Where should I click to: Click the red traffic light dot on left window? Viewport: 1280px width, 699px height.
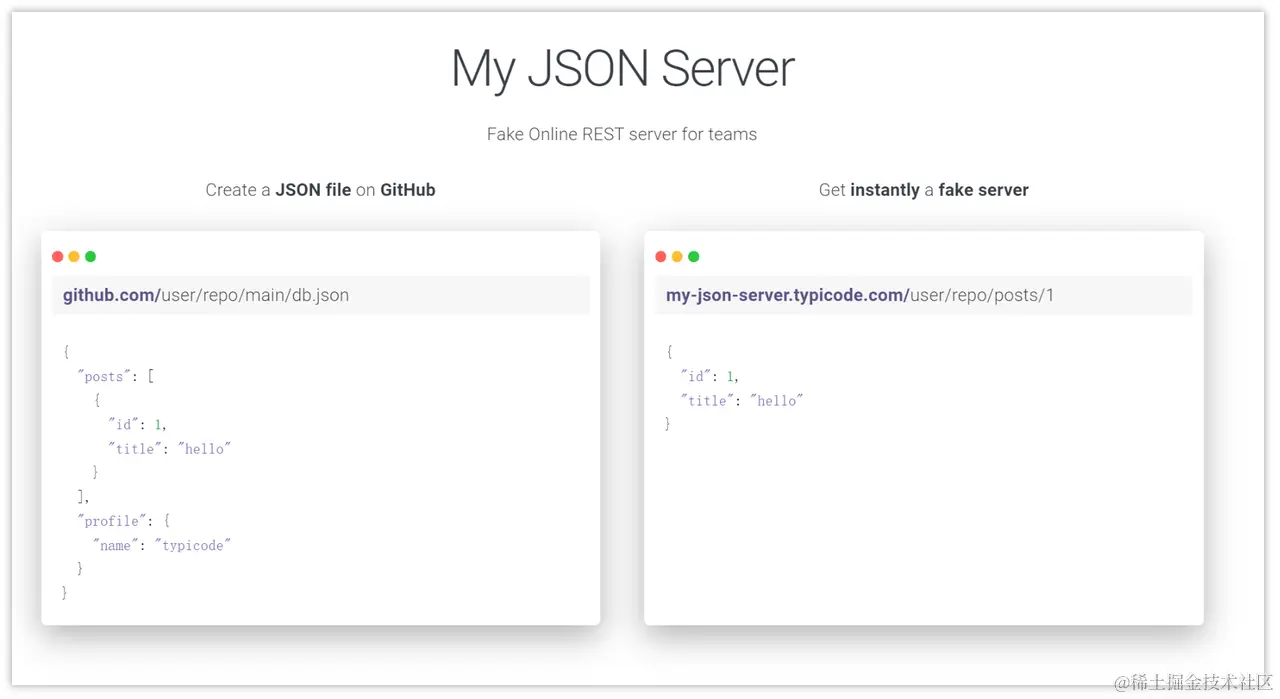57,256
